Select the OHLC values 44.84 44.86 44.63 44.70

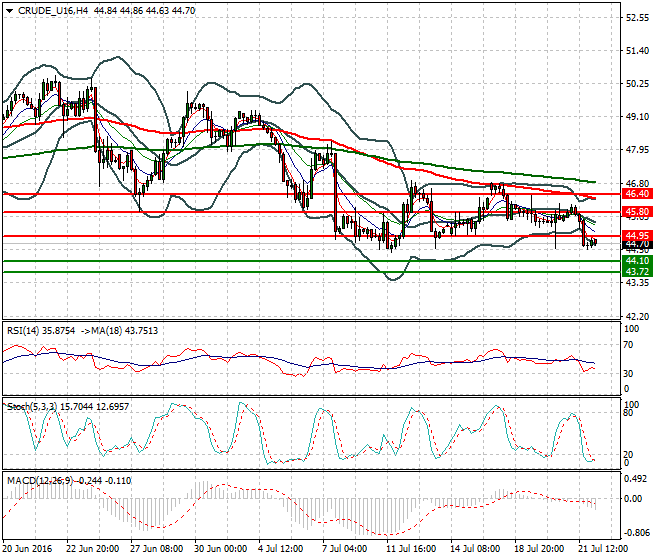point(144,11)
